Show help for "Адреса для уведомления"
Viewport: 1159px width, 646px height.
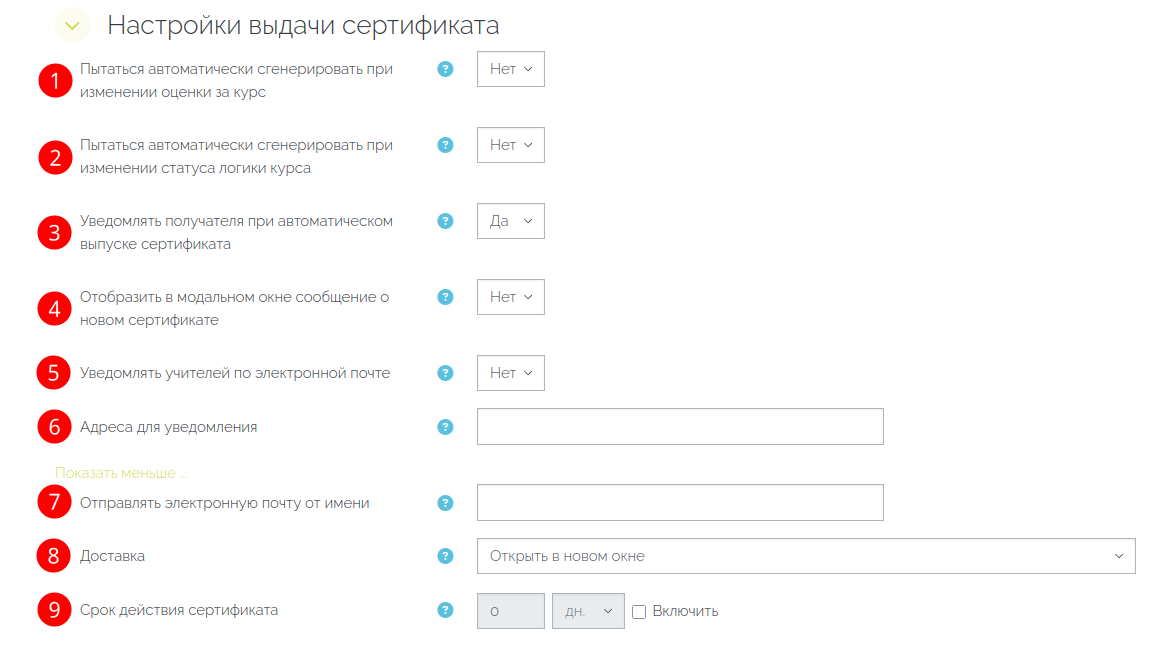[x=446, y=427]
